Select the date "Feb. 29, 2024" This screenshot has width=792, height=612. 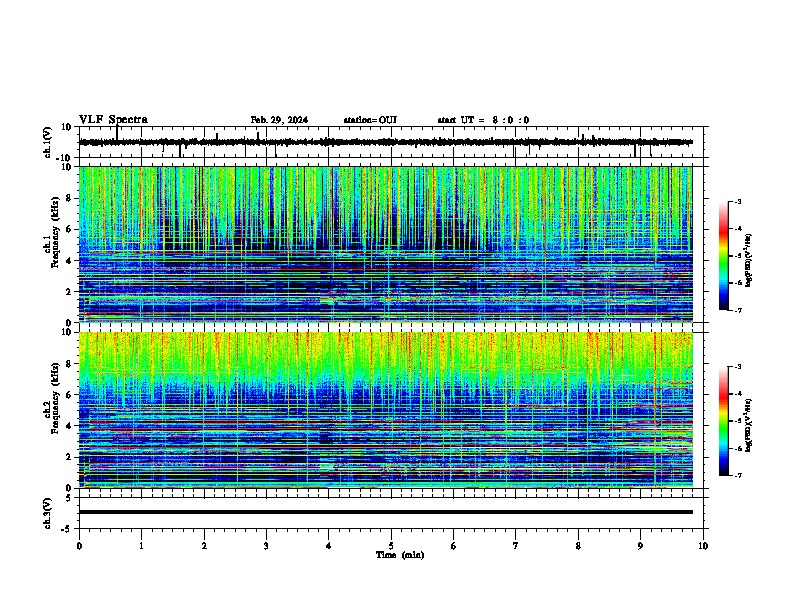click(279, 120)
